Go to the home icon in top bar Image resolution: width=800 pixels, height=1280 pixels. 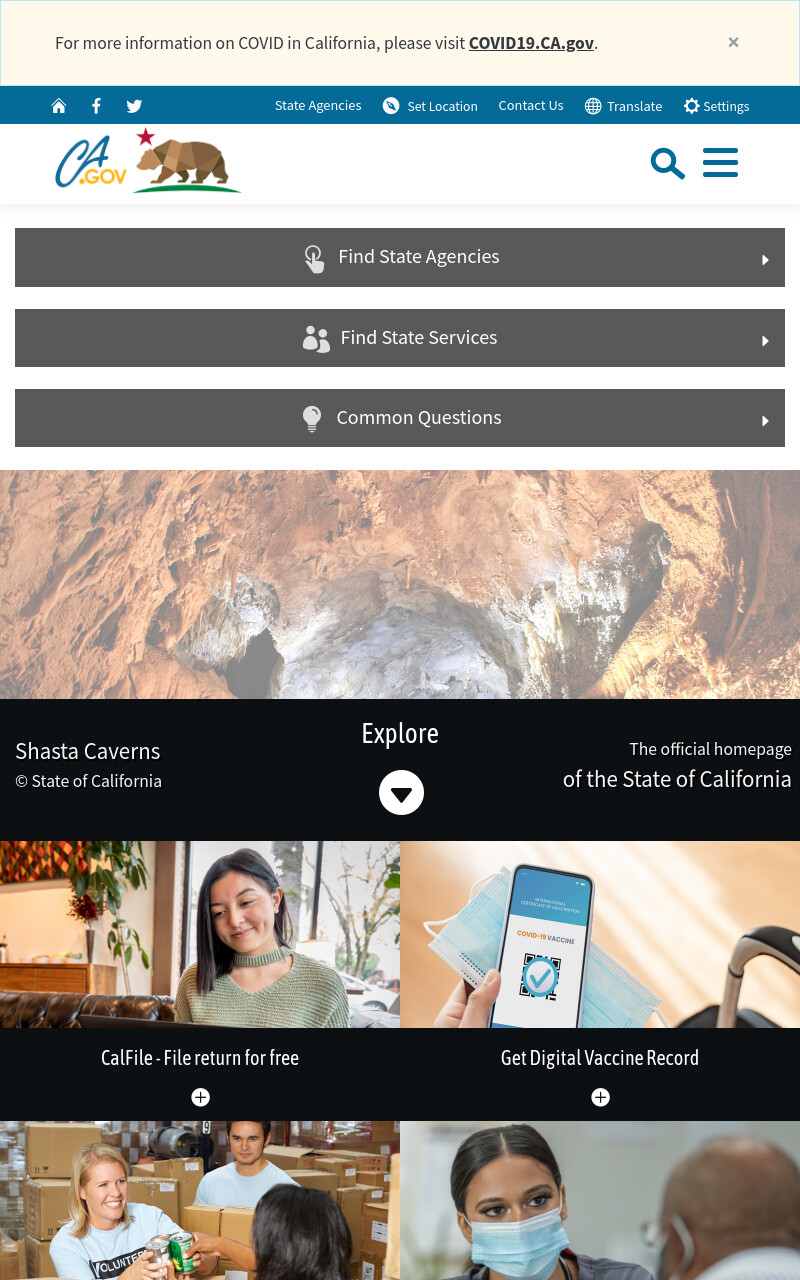point(59,106)
